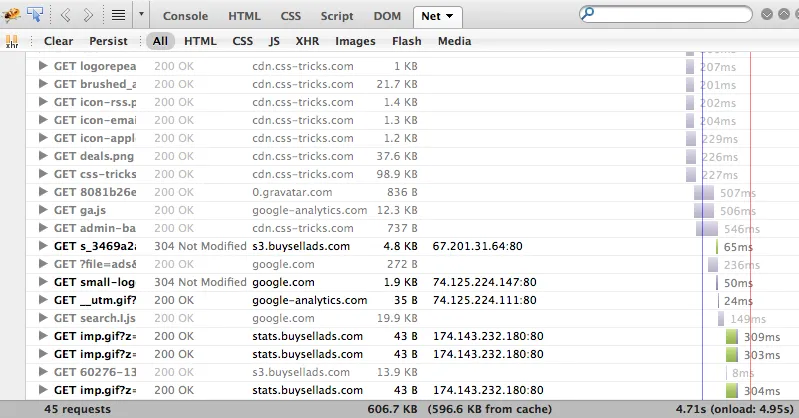Click the magnifier icon in search box
The image size is (799, 418).
tap(587, 13)
